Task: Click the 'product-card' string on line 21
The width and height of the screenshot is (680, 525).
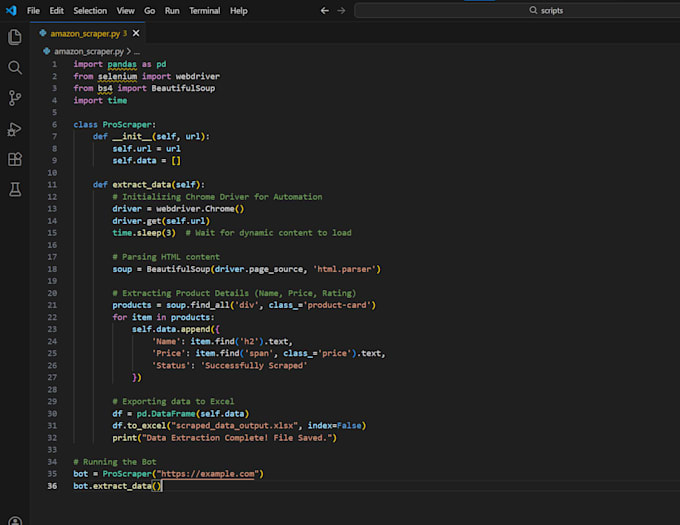Action: (337, 305)
